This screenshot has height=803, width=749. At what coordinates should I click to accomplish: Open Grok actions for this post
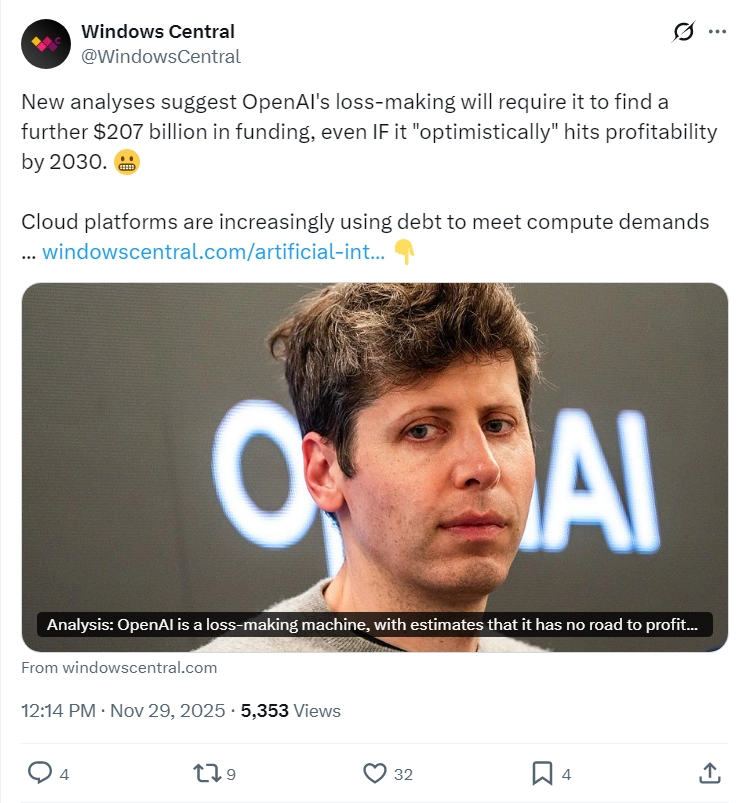click(x=682, y=32)
